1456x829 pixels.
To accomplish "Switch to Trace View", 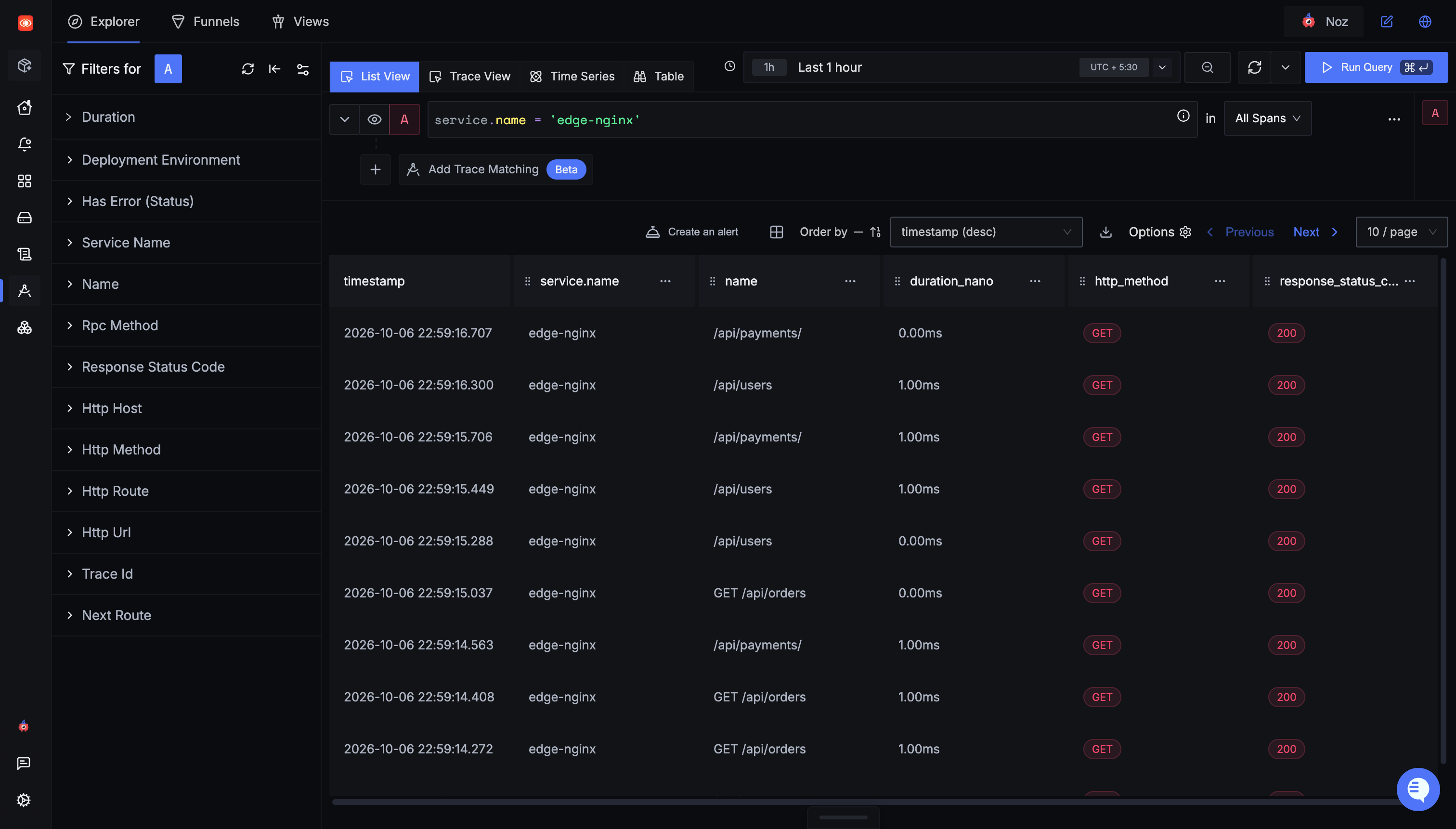I will click(x=470, y=77).
